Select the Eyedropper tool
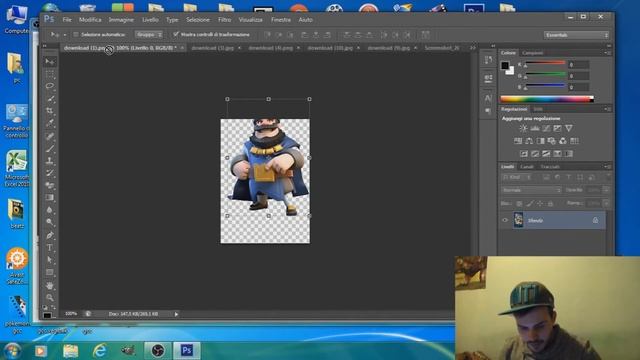Image resolution: width=640 pixels, height=360 pixels. (x=50, y=123)
